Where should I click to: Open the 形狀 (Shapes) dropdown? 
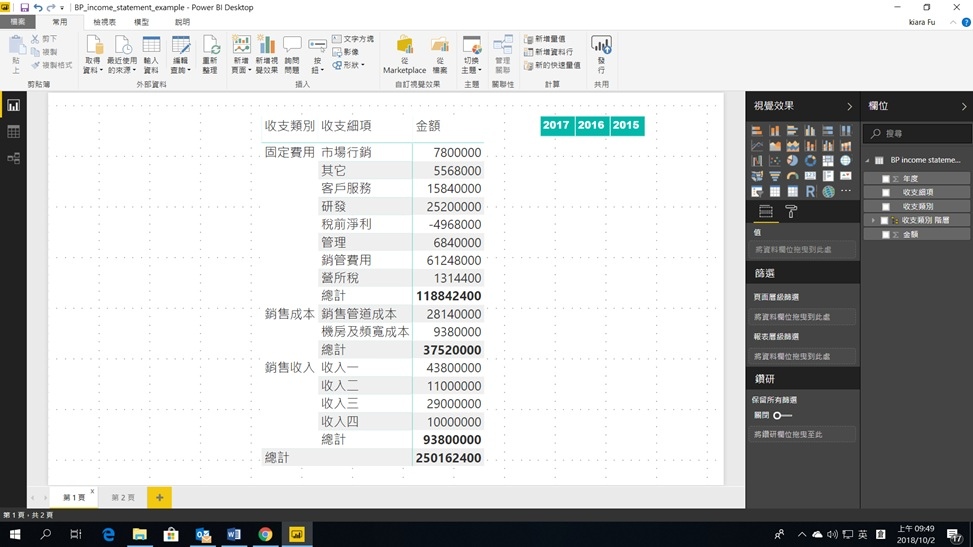(x=348, y=65)
